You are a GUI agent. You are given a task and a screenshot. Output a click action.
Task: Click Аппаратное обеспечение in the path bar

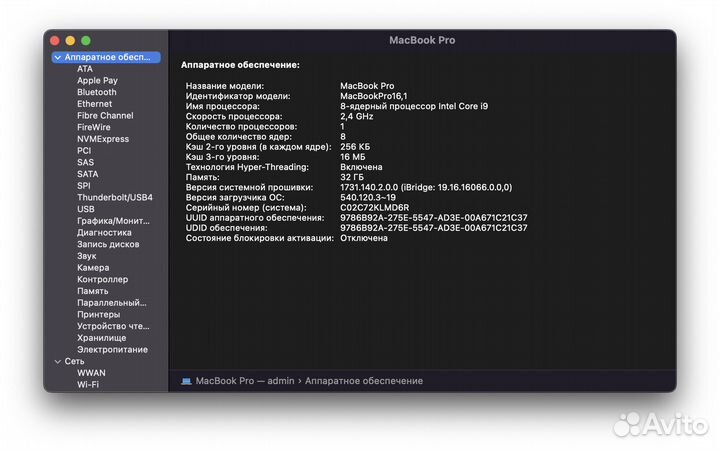coord(364,381)
